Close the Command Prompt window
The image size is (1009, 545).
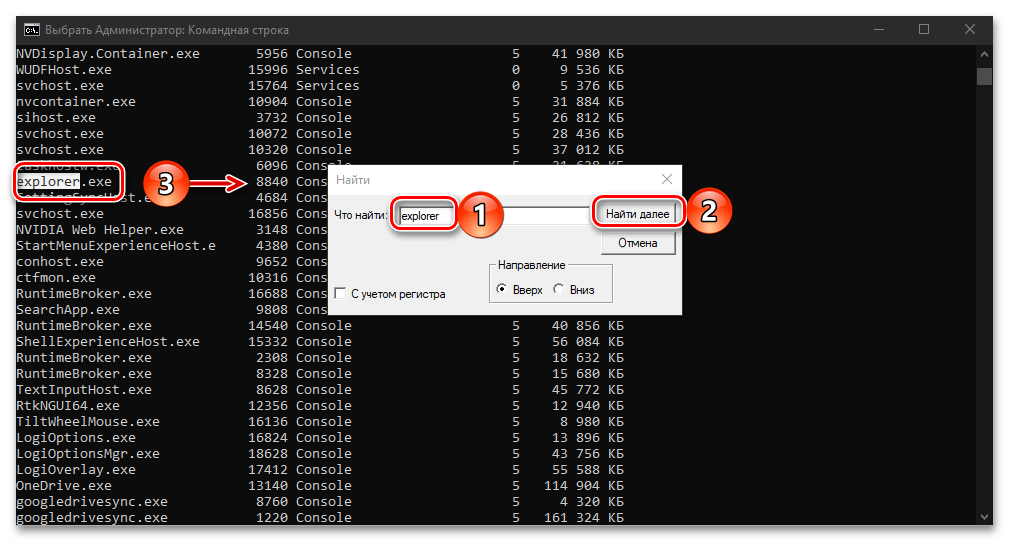point(970,29)
